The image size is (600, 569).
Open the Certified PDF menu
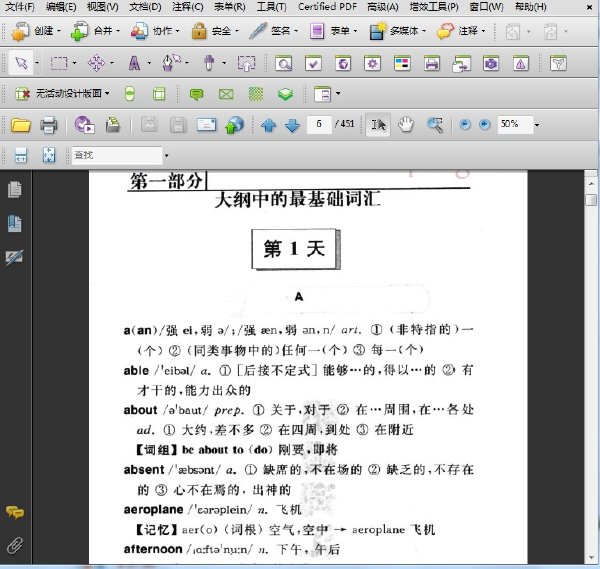click(x=327, y=7)
